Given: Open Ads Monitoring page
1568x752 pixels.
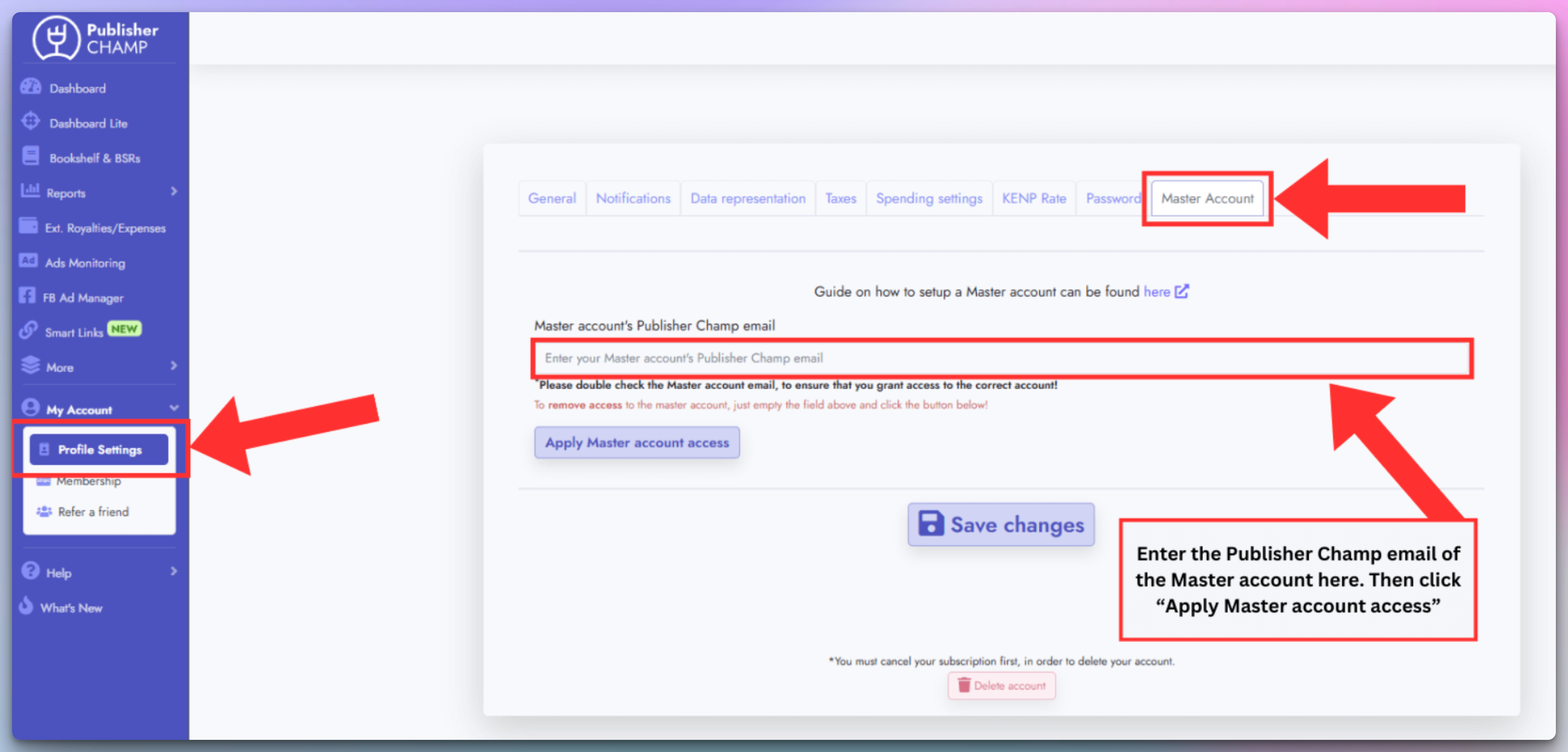Looking at the screenshot, I should (85, 263).
